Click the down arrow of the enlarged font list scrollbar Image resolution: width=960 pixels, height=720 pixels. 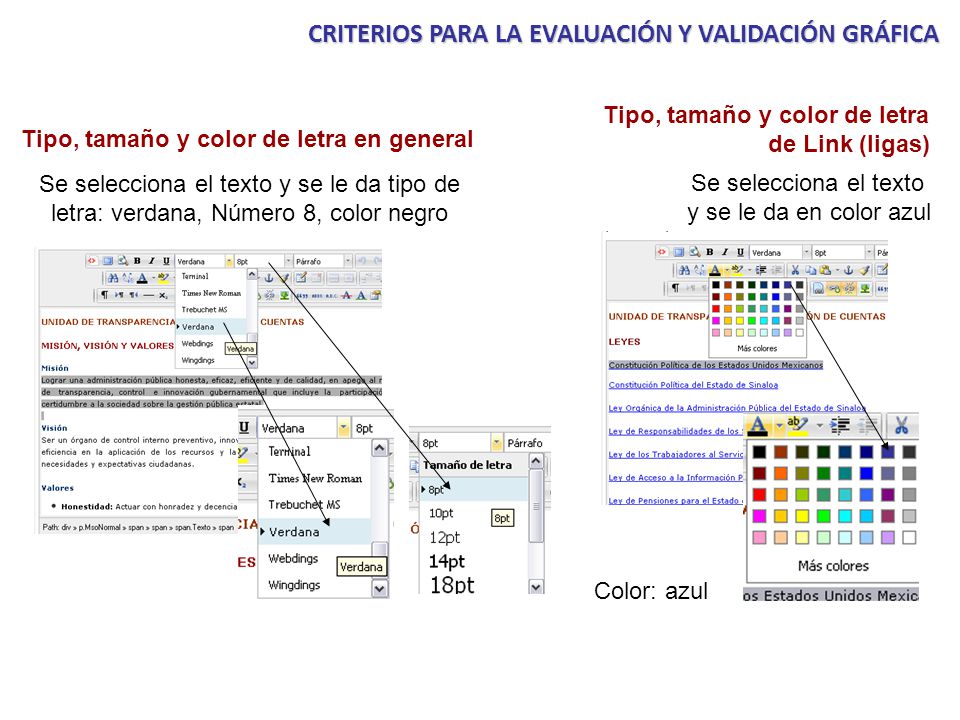point(380,588)
